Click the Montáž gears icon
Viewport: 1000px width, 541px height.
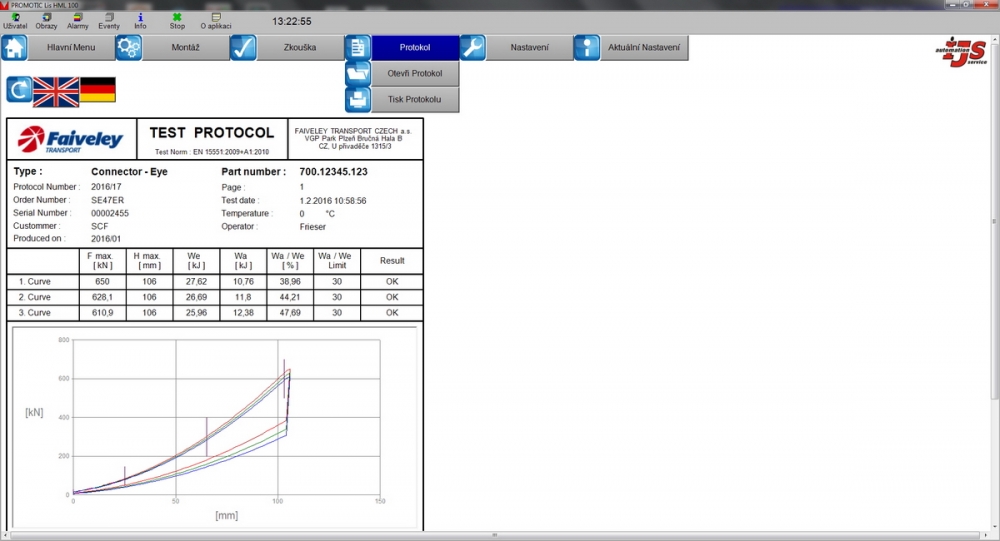click(129, 48)
